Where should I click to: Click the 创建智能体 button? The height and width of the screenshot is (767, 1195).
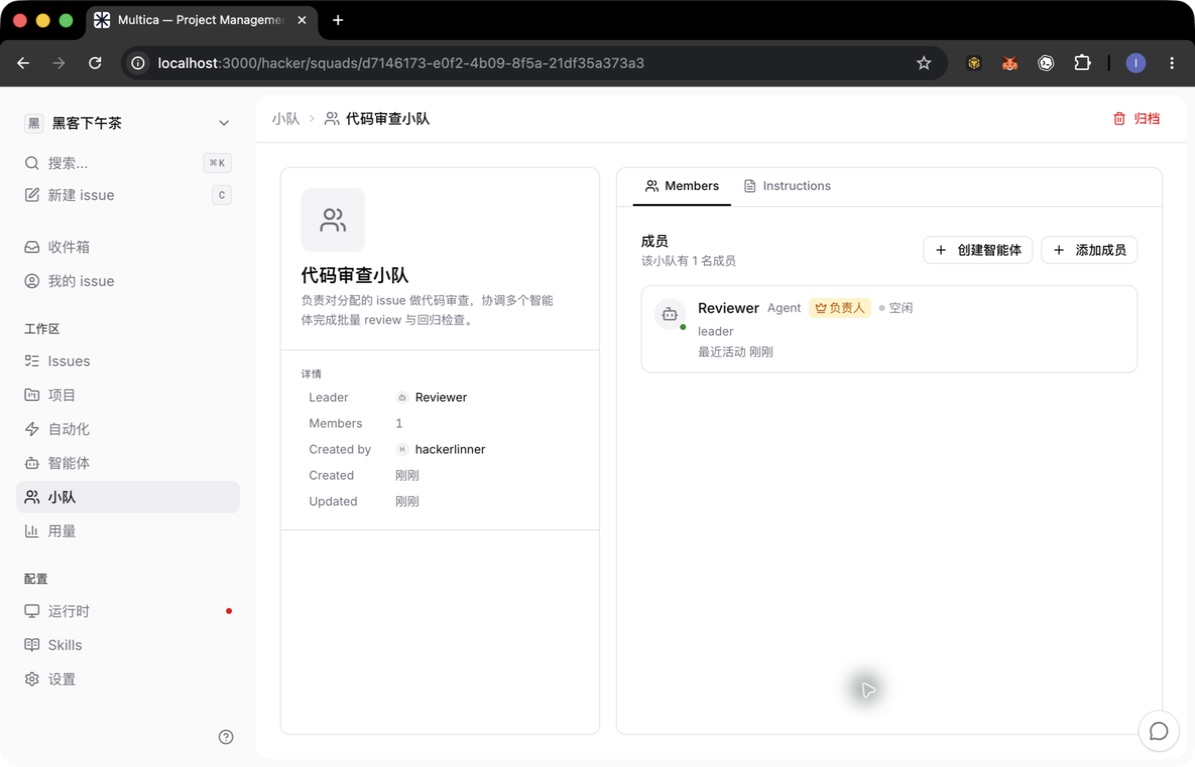click(x=978, y=250)
